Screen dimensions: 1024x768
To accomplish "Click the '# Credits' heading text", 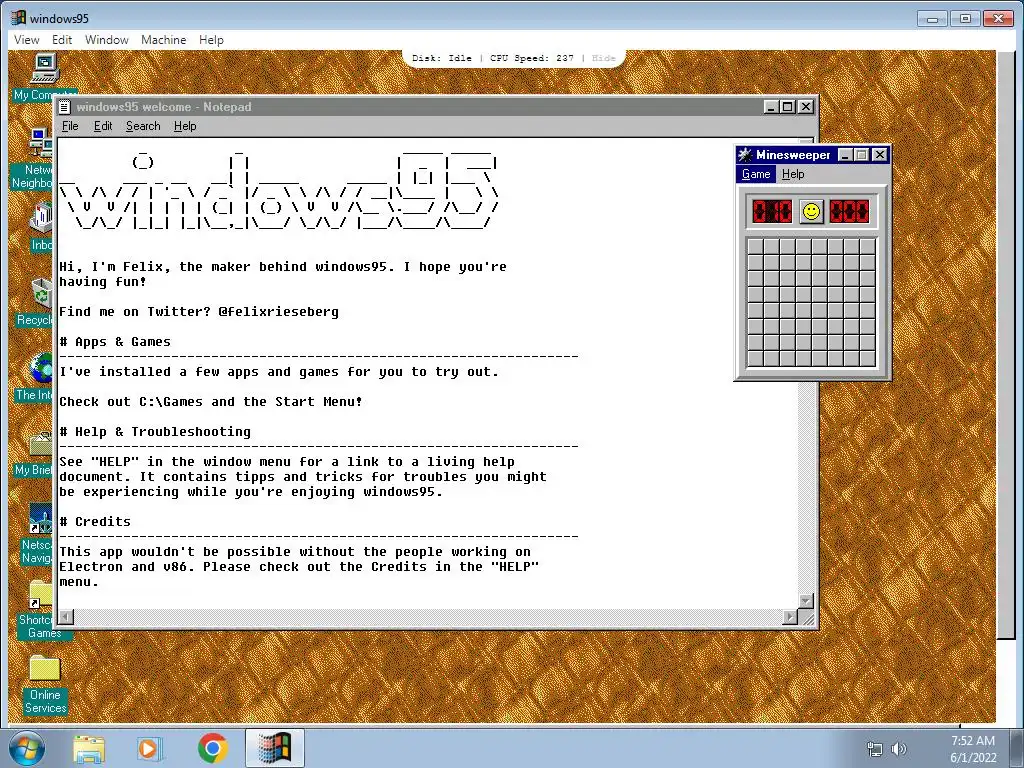I will pyautogui.click(x=95, y=522).
